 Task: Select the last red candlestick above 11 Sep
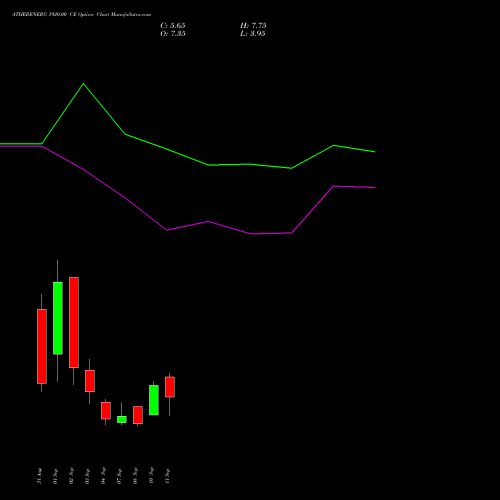[170, 387]
